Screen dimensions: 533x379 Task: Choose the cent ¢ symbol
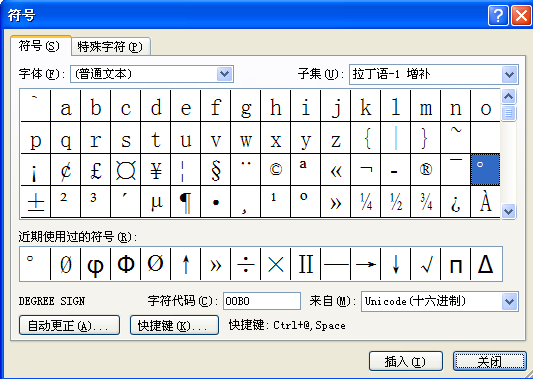(66, 169)
